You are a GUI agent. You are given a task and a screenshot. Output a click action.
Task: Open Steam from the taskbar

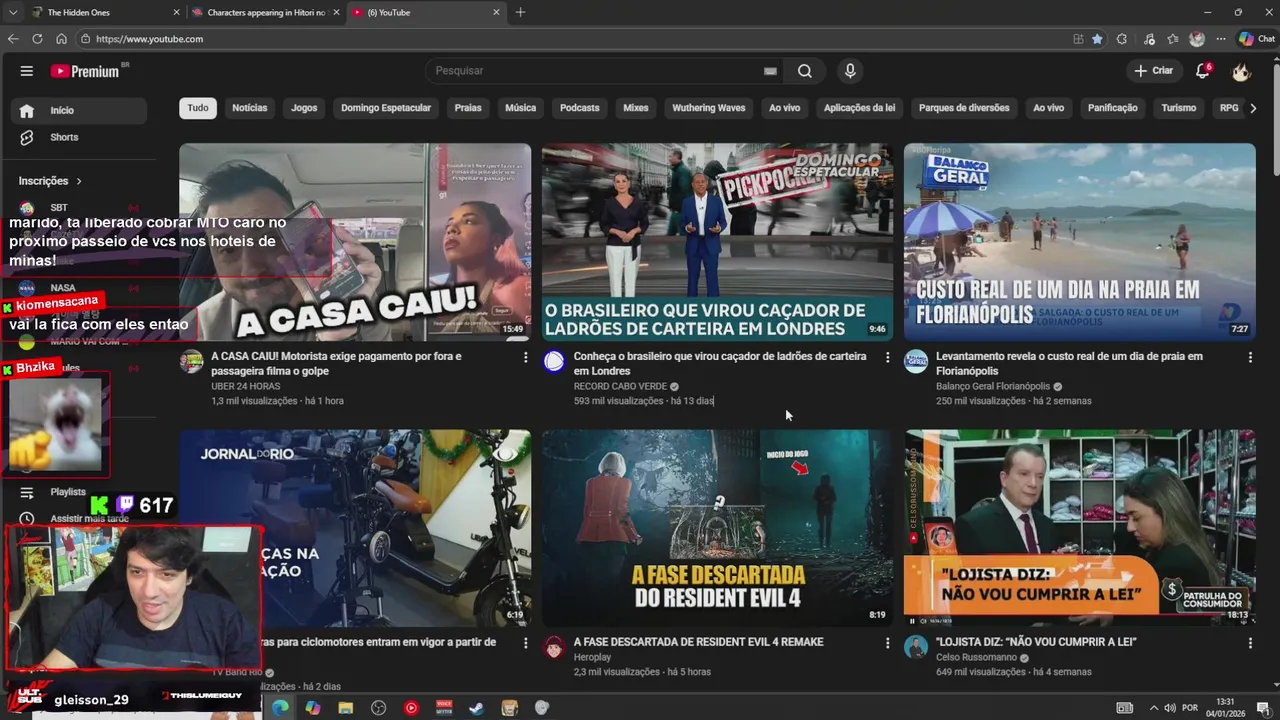476,708
